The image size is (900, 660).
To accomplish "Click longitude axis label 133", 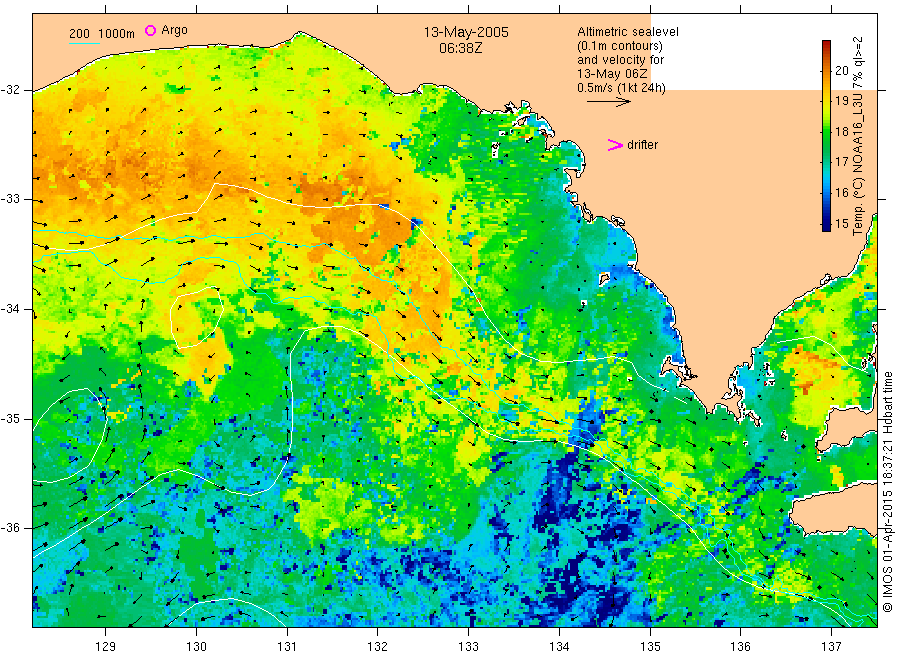I will pyautogui.click(x=468, y=647).
